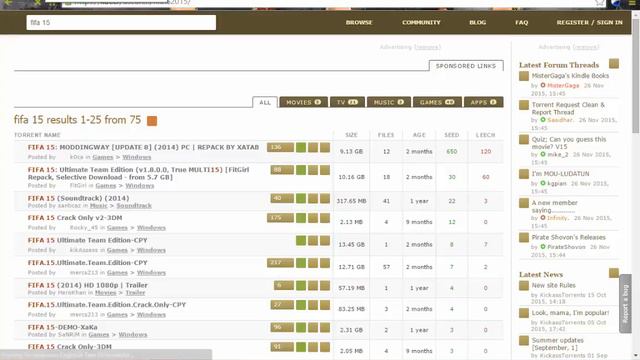Click icon next to I'm MOU-LUDATUN thread
The image size is (640, 360).
tap(524, 174)
